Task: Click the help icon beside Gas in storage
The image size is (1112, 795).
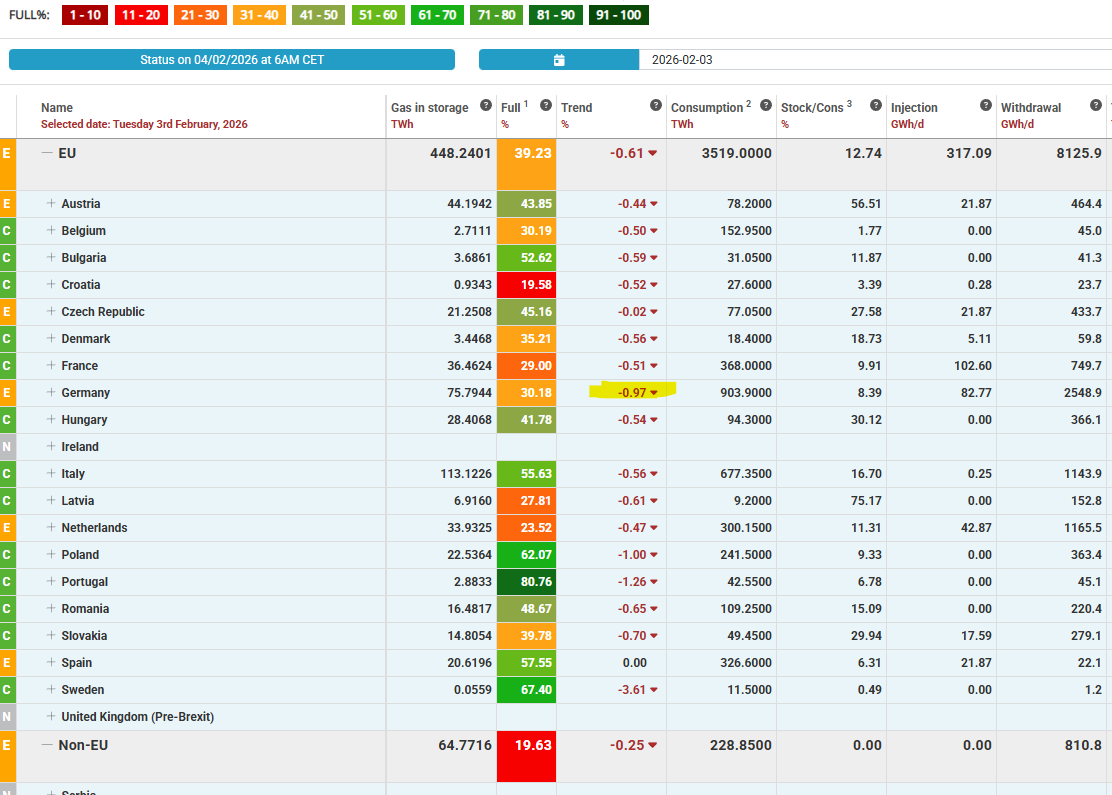Action: [485, 105]
